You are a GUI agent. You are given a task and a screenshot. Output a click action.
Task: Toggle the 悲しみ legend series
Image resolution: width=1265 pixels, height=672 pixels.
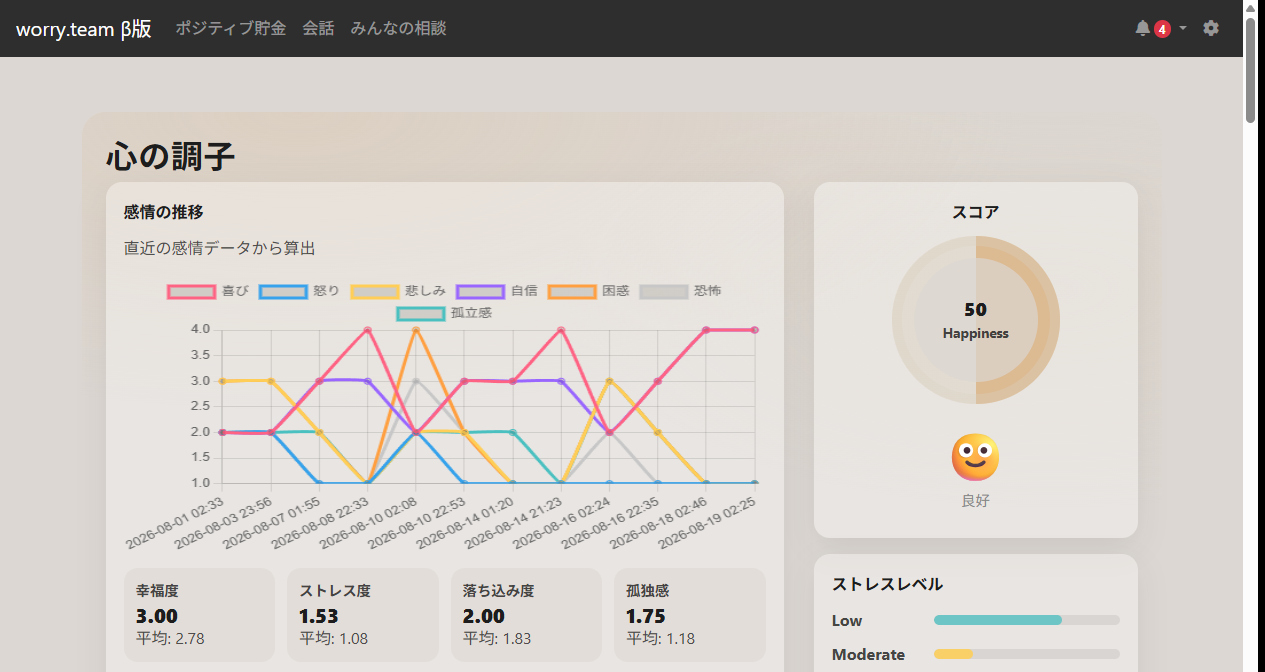pos(398,291)
